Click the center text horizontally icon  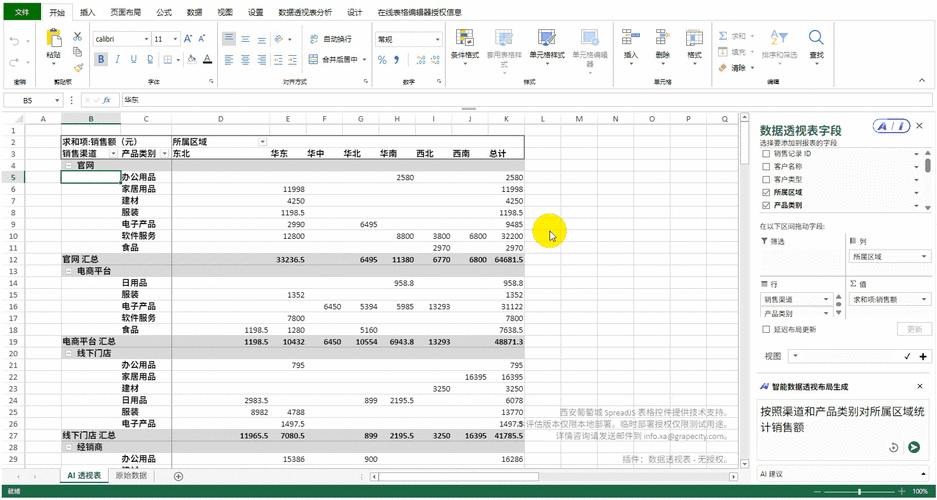coord(245,60)
